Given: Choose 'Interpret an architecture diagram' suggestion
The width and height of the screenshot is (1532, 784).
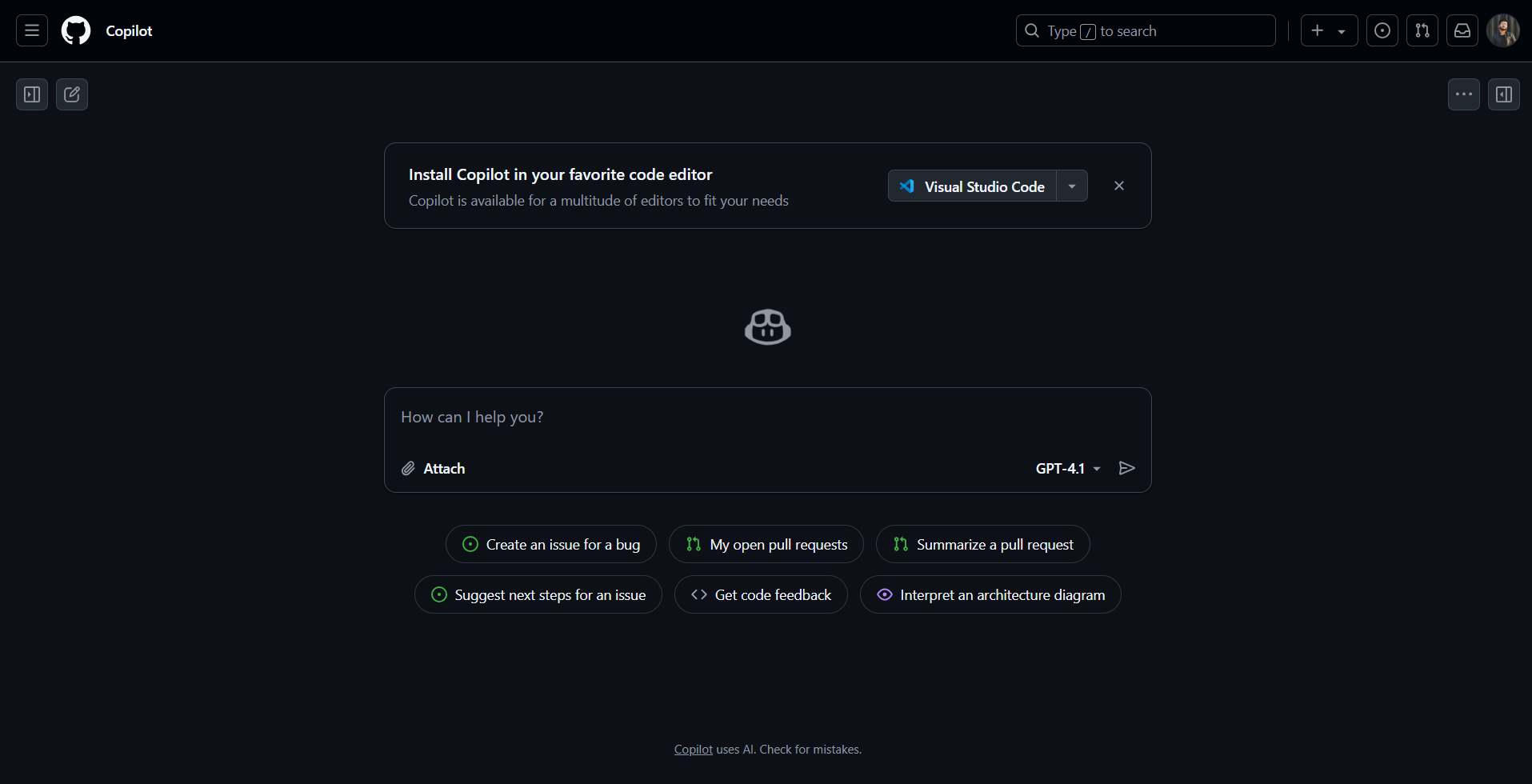Looking at the screenshot, I should click(x=990, y=594).
